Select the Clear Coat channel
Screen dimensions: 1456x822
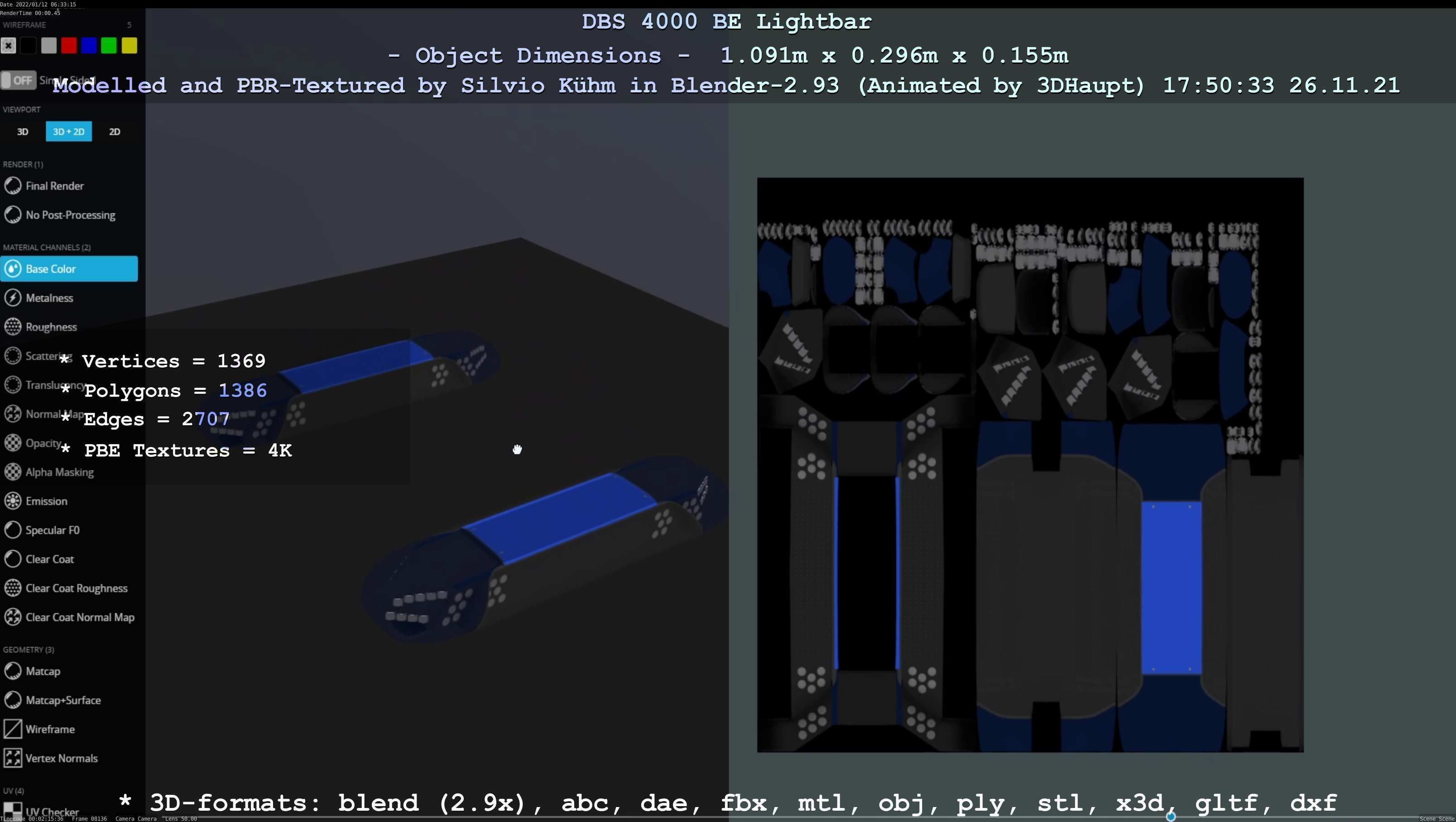click(39, 559)
